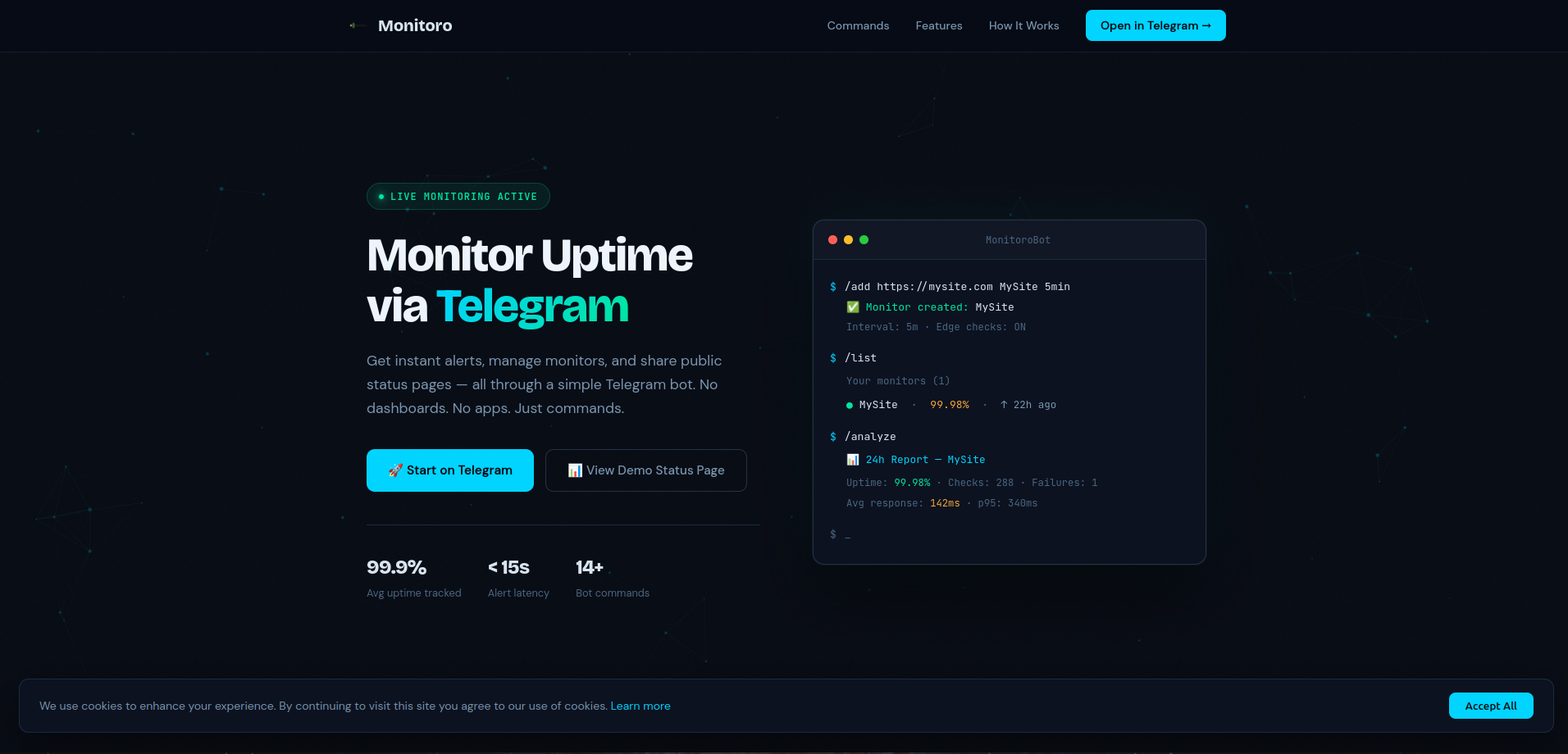This screenshot has width=1568, height=754.
Task: Click the 99.9% avg uptime stat
Action: (x=413, y=579)
